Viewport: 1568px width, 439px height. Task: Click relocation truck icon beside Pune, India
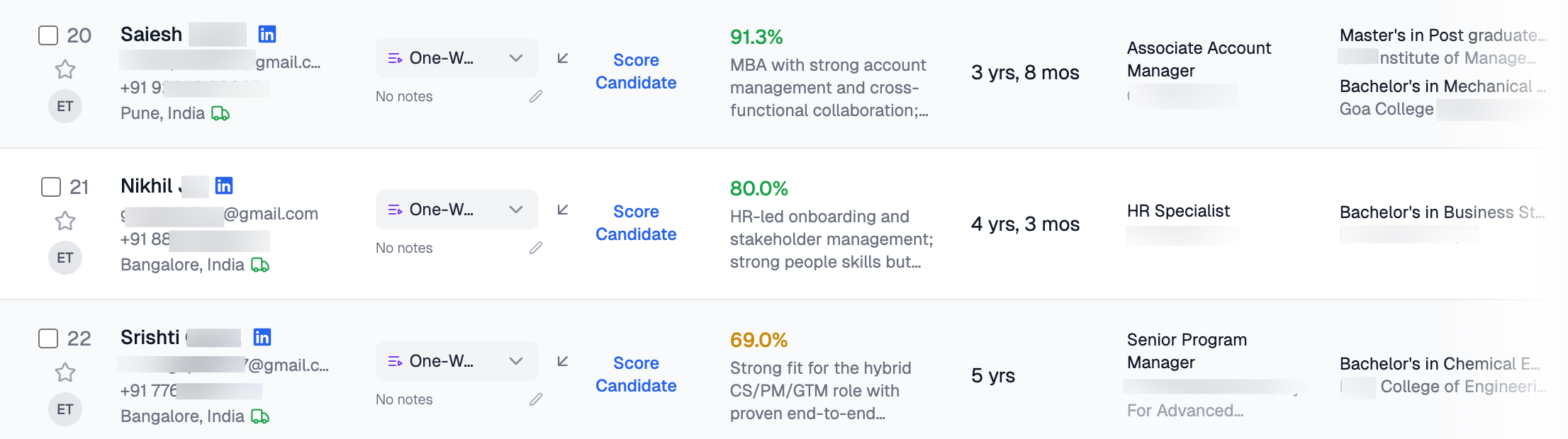pyautogui.click(x=220, y=113)
